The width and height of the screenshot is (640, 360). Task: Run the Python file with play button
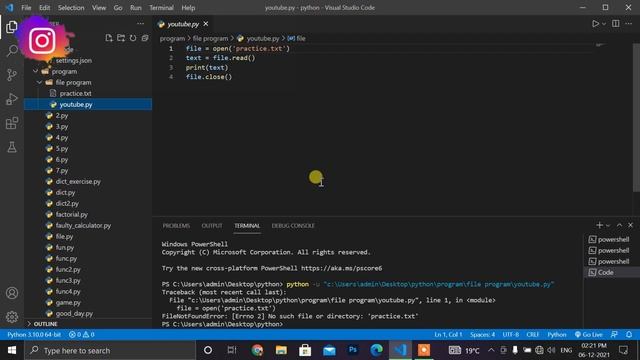tap(596, 24)
